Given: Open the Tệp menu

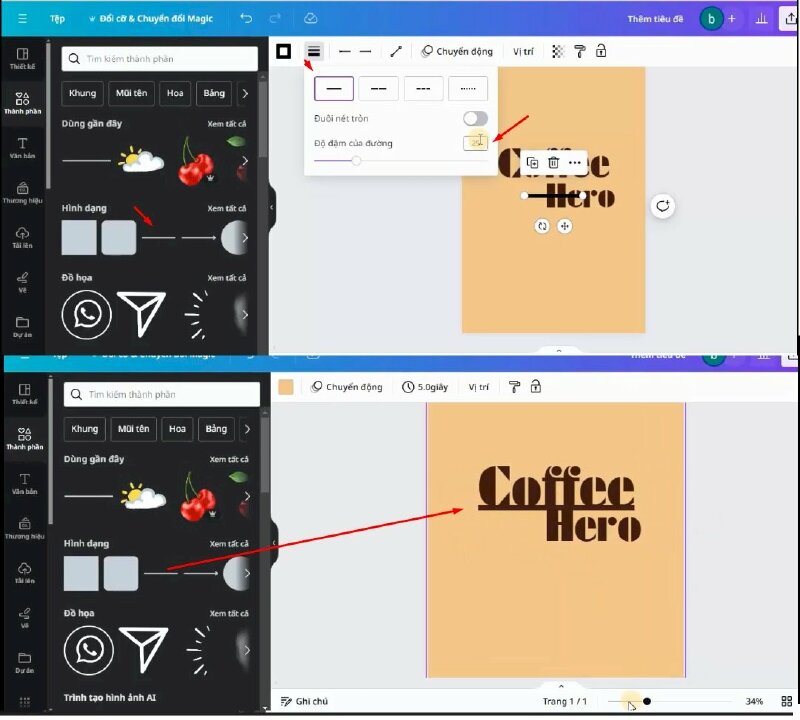Looking at the screenshot, I should click(56, 18).
